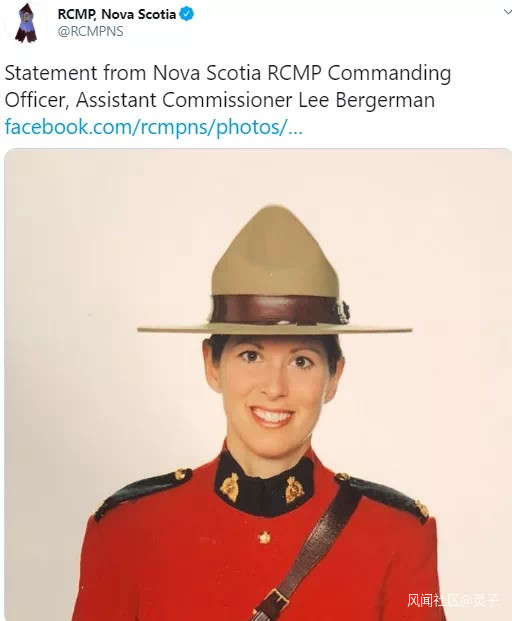Click the words Lee Bergerman in tweet
Viewport: 512px width, 621px height.
(366, 99)
